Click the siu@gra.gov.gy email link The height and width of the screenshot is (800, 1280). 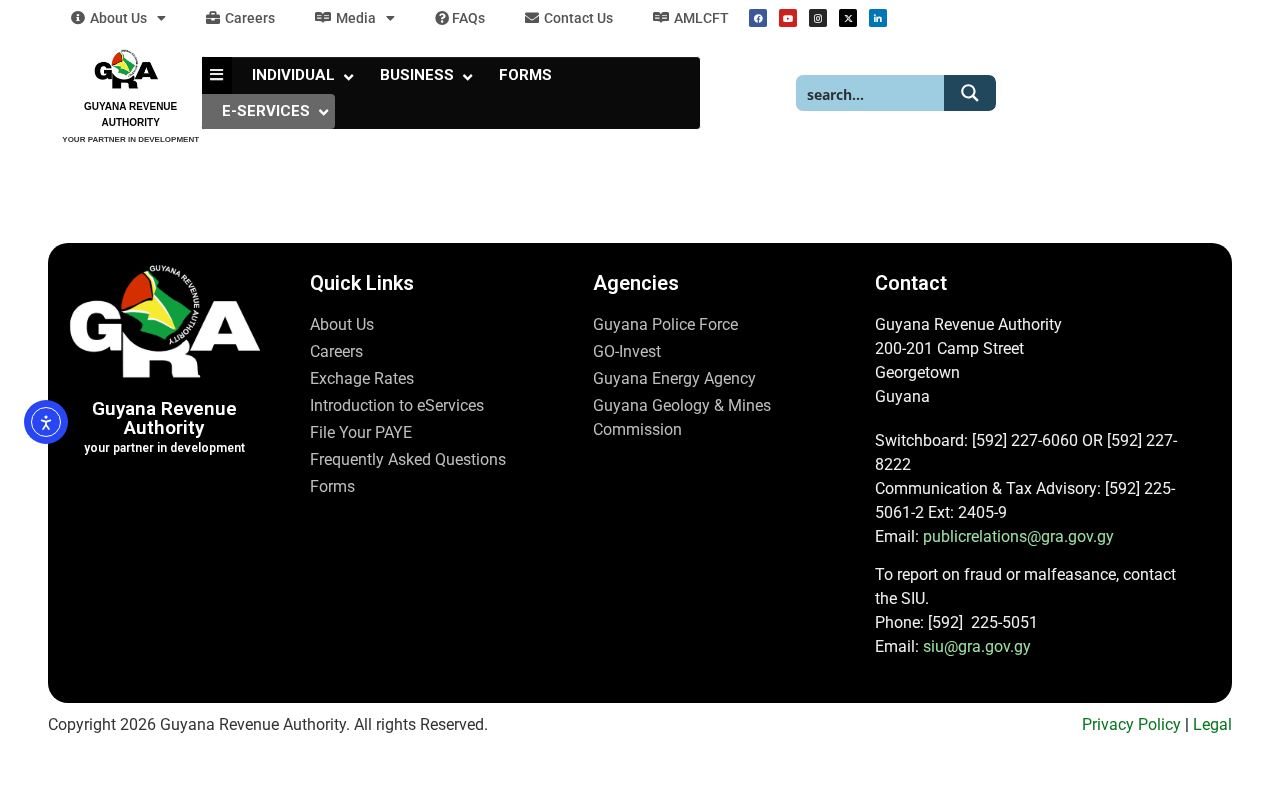[977, 647]
